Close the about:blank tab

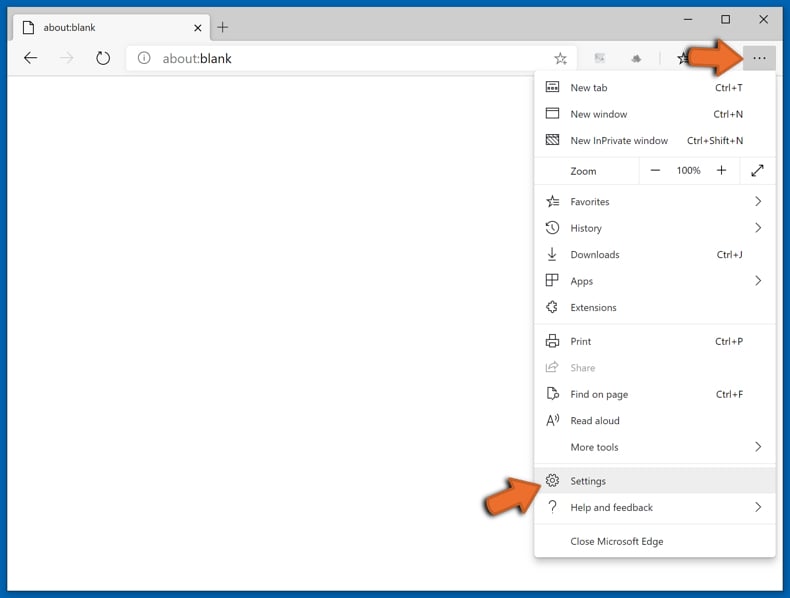(198, 27)
